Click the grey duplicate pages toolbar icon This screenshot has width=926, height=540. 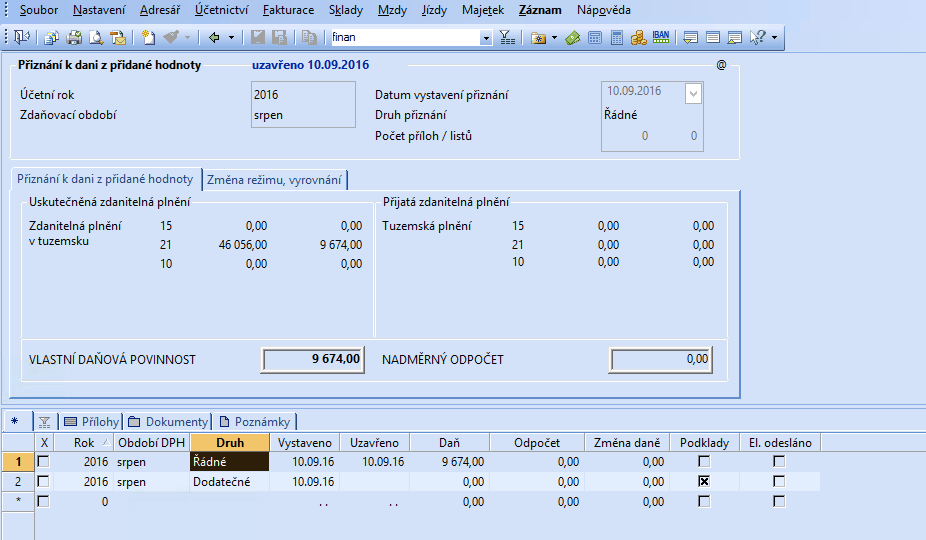click(x=309, y=37)
